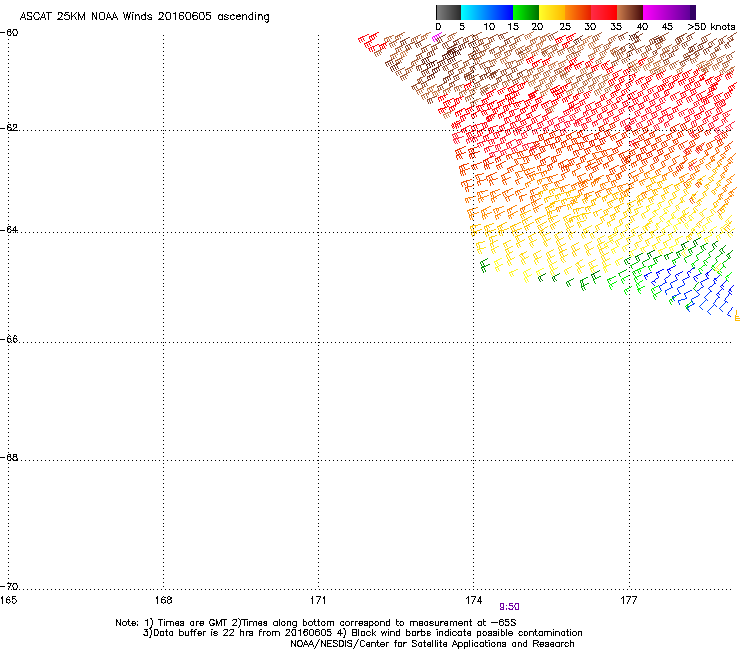The height and width of the screenshot is (650, 740).
Task: Click the cyan-to-blue 5-15 knots segment of the color scale
Action: pos(487,12)
